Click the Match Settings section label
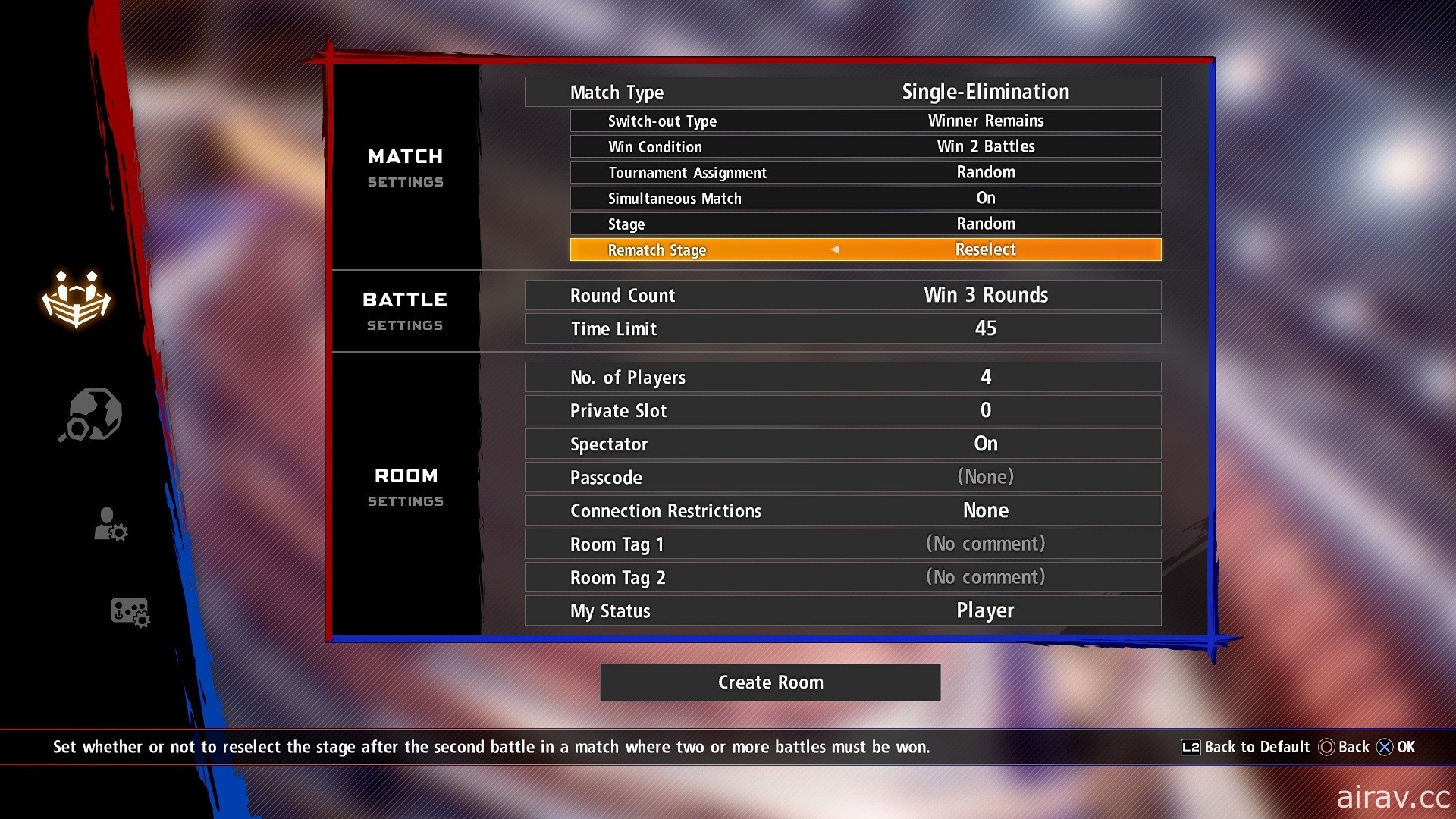Screen dimensions: 1456x819 tap(406, 167)
